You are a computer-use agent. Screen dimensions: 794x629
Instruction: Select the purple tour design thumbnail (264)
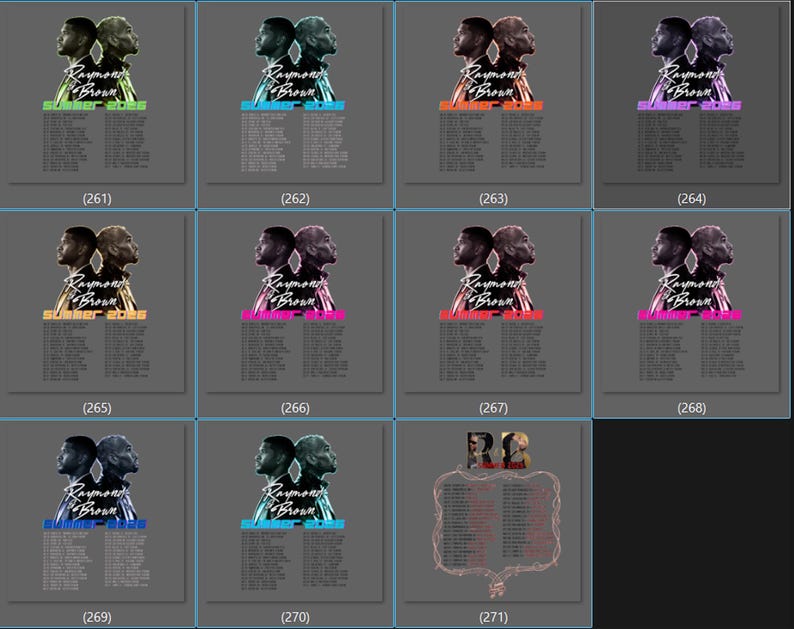click(x=691, y=95)
